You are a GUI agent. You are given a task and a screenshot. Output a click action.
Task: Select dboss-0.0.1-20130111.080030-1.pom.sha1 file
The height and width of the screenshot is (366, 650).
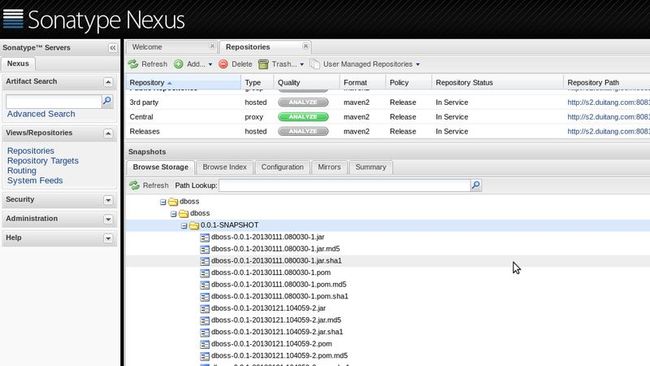pos(279,296)
